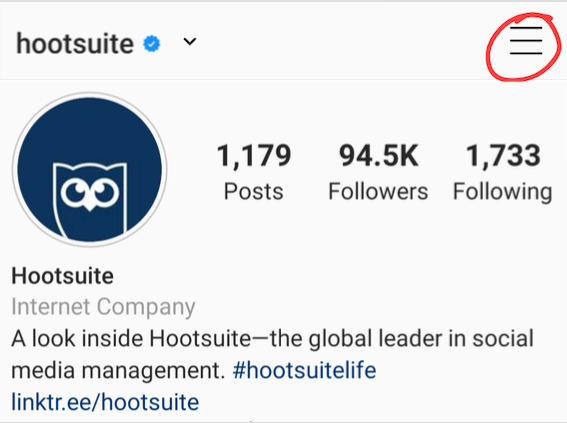567x423 pixels.
Task: Open the Hootsuite owl profile picture
Action: 90,169
